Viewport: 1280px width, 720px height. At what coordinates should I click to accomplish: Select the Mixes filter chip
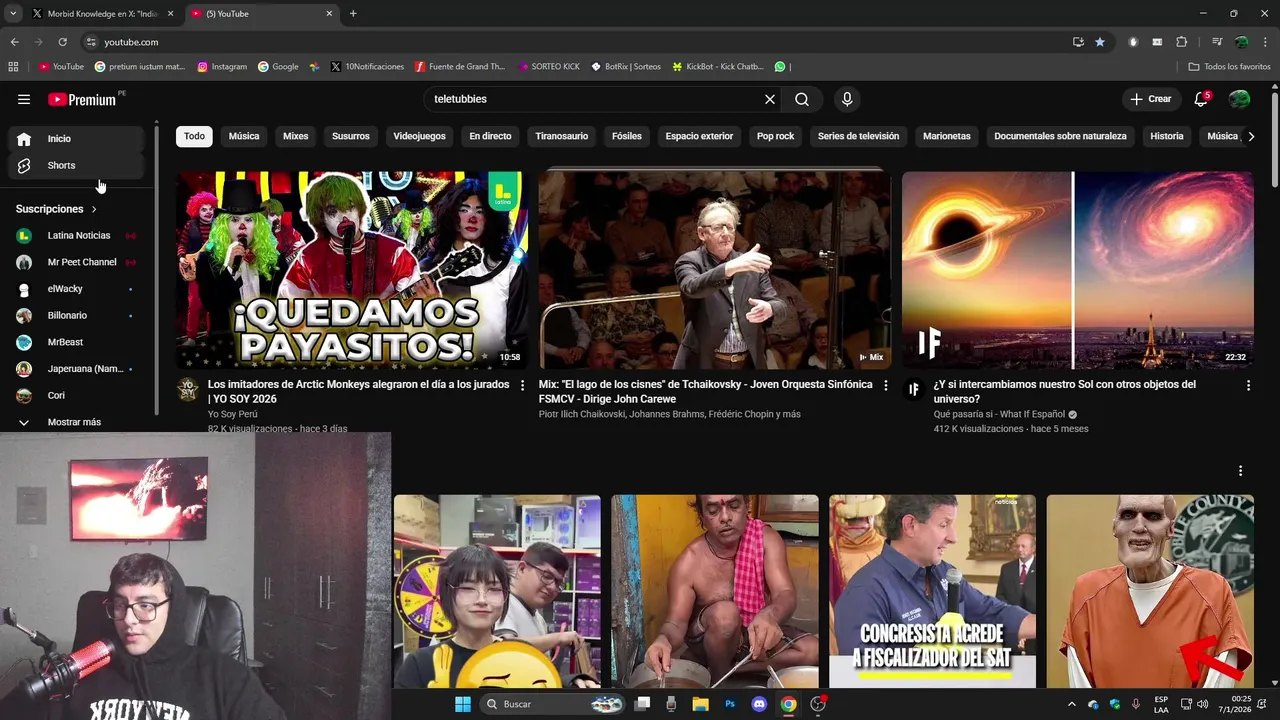click(x=296, y=136)
